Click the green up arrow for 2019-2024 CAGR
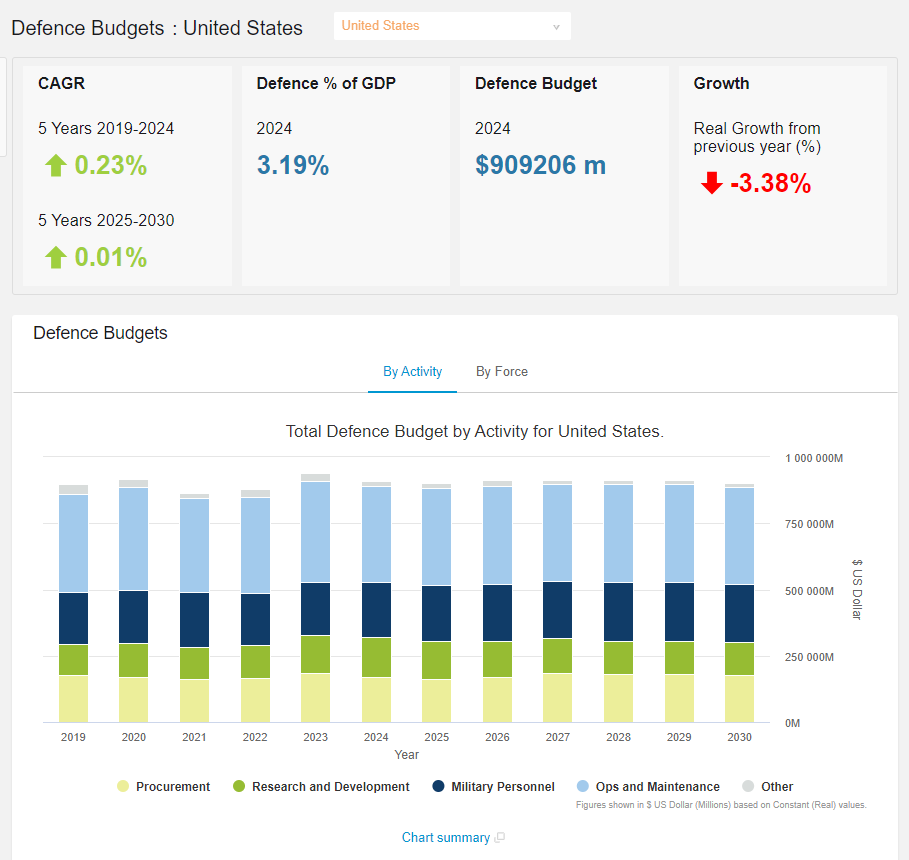Image resolution: width=909 pixels, height=860 pixels. (55, 166)
